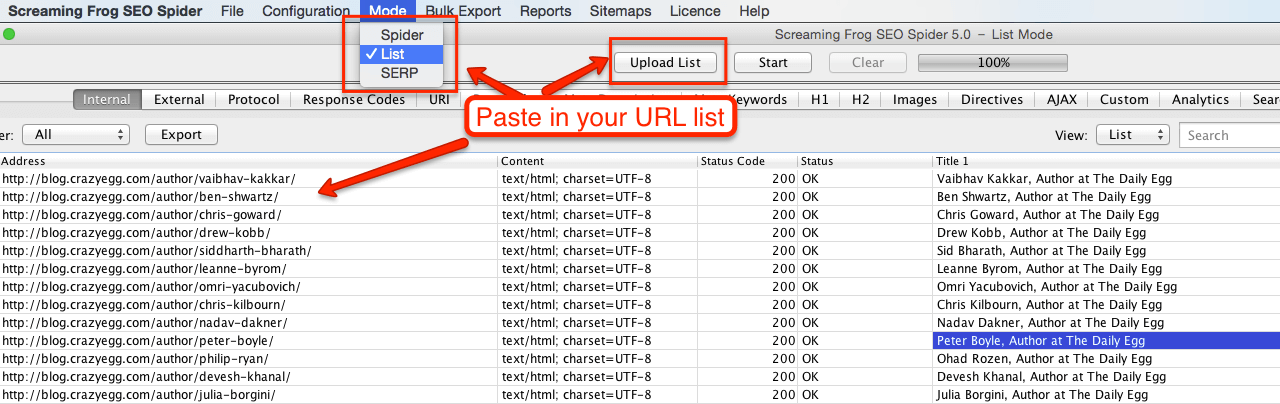1280x404 pixels.
Task: Click the Clear button
Action: click(868, 62)
